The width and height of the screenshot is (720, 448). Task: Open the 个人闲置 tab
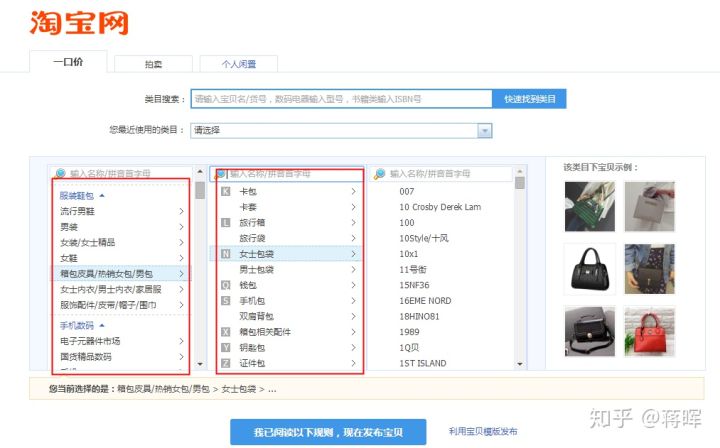point(239,64)
